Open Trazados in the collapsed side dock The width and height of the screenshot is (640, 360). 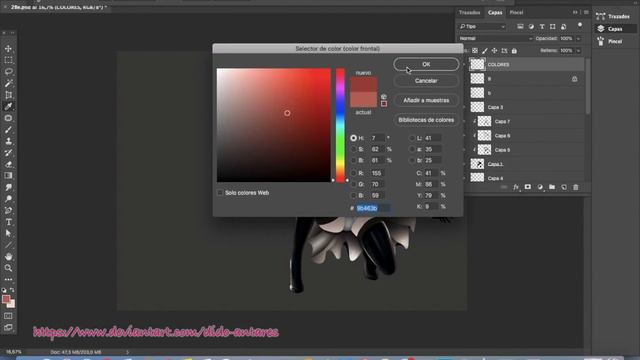[614, 16]
